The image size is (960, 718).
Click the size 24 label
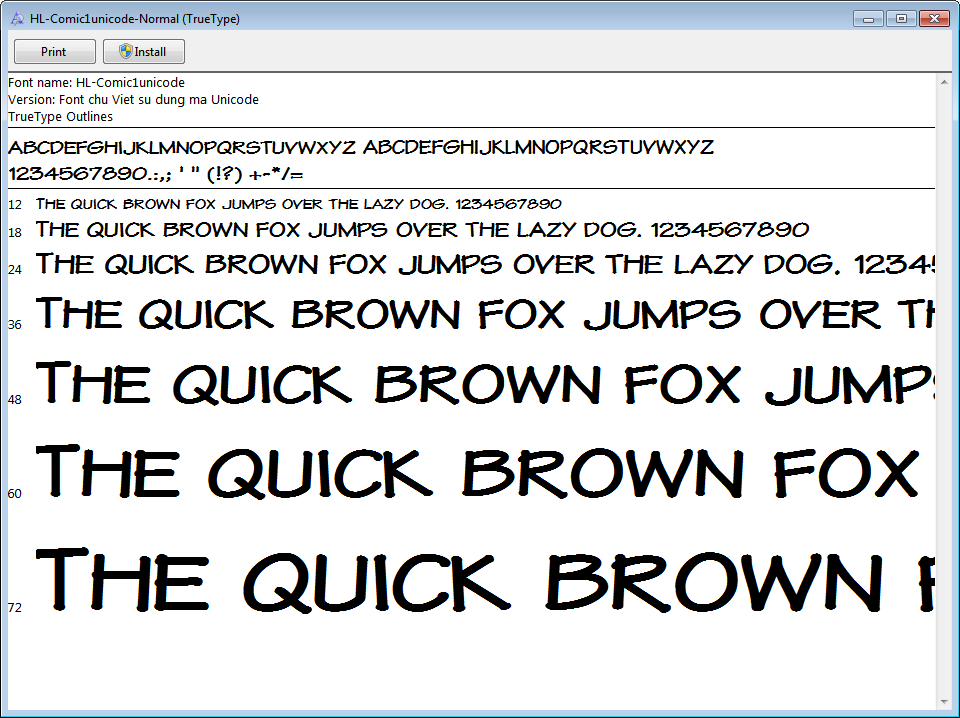[15, 269]
